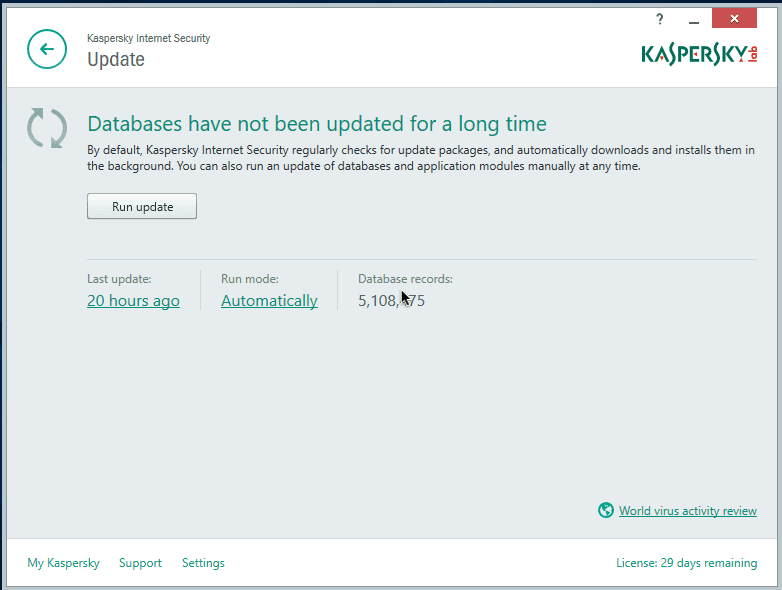
Task: Click 'License: 29 days remaining' text
Action: [686, 563]
